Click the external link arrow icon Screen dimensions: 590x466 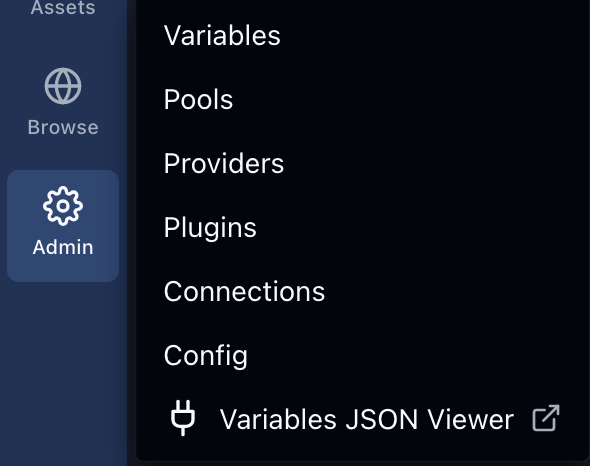point(546,418)
